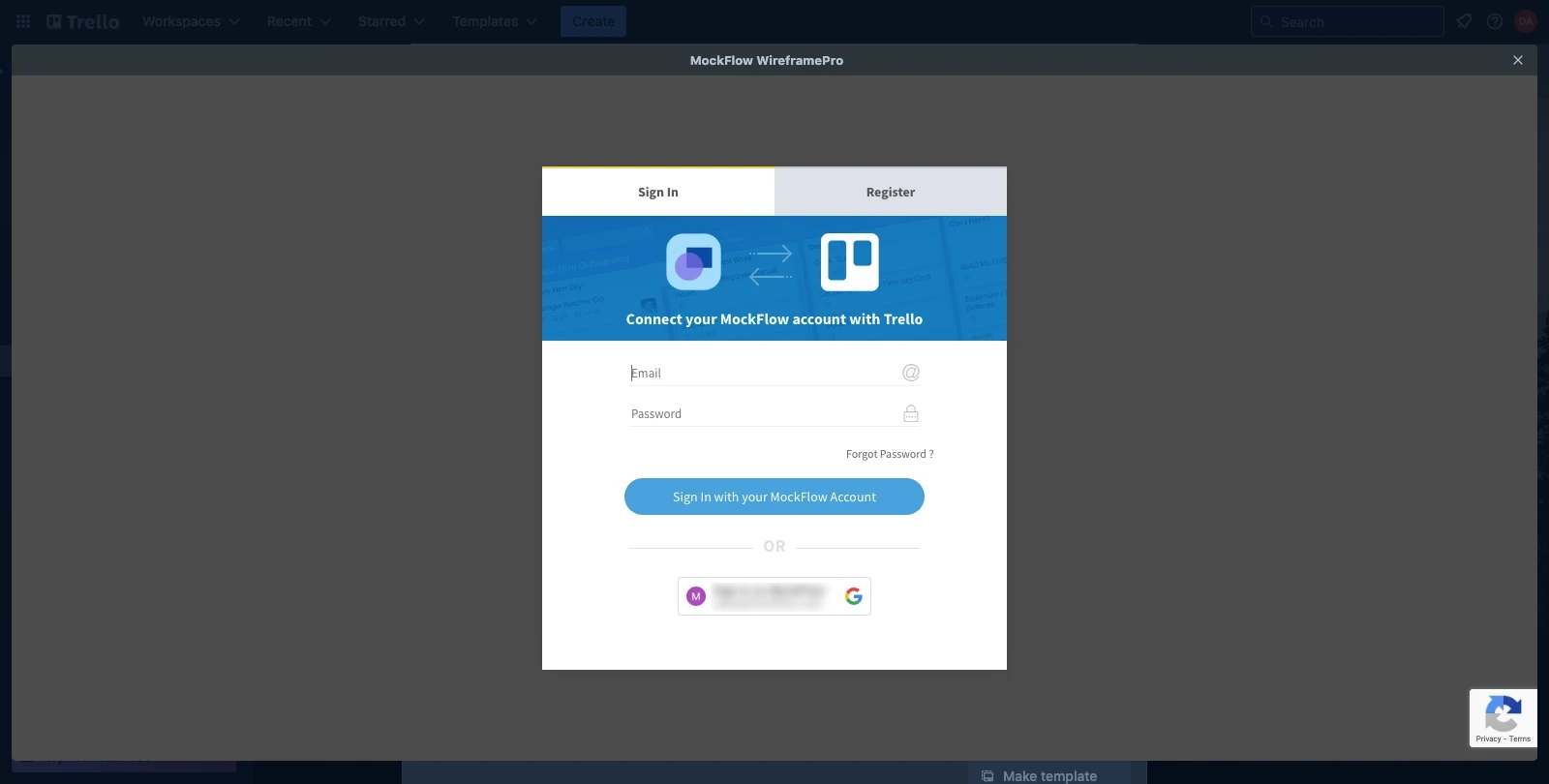This screenshot has height=784, width=1549.
Task: Click the MockFlow WireframePro dialog title
Action: [767, 60]
